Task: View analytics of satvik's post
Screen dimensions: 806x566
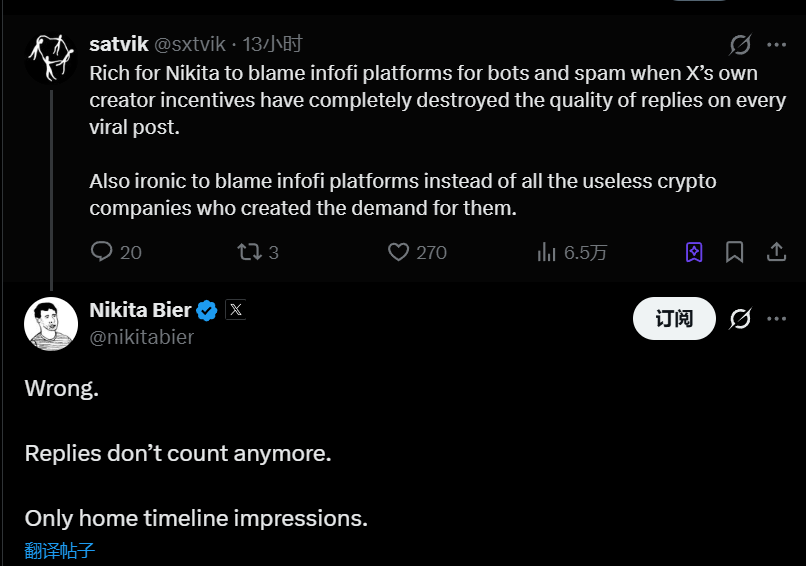Action: (x=547, y=252)
